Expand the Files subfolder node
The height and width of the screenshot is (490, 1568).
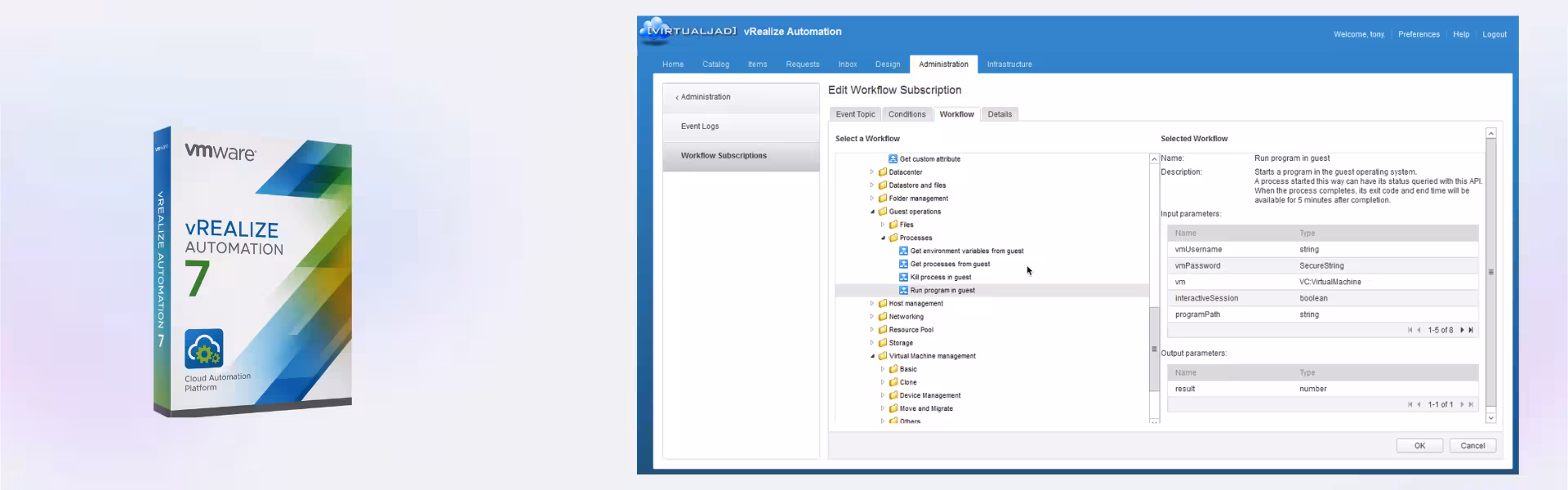click(882, 225)
